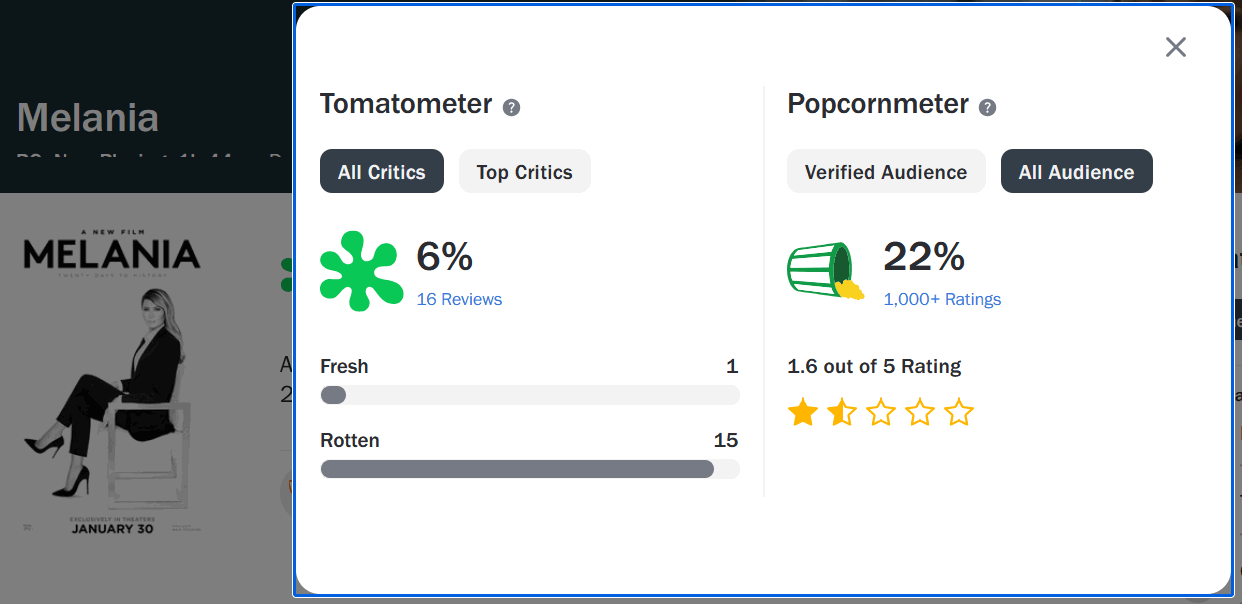Click the green rotten splat icon
The height and width of the screenshot is (604, 1242).
[x=360, y=271]
